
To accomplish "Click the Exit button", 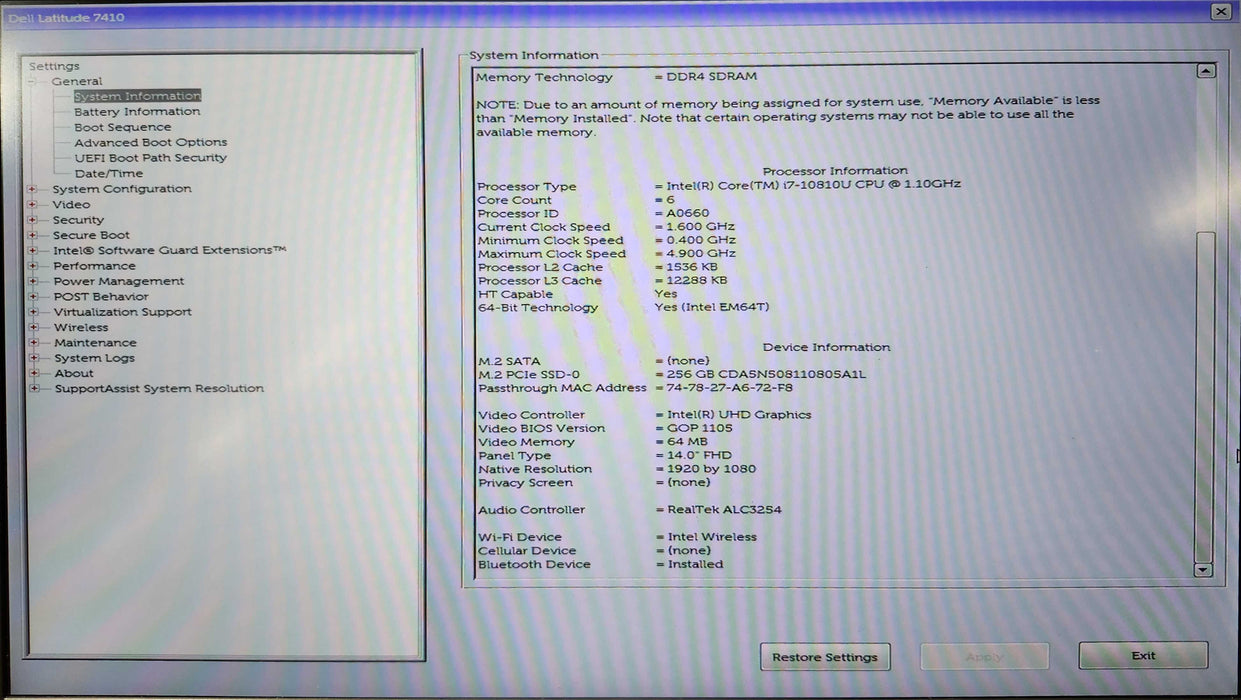I will point(1143,656).
